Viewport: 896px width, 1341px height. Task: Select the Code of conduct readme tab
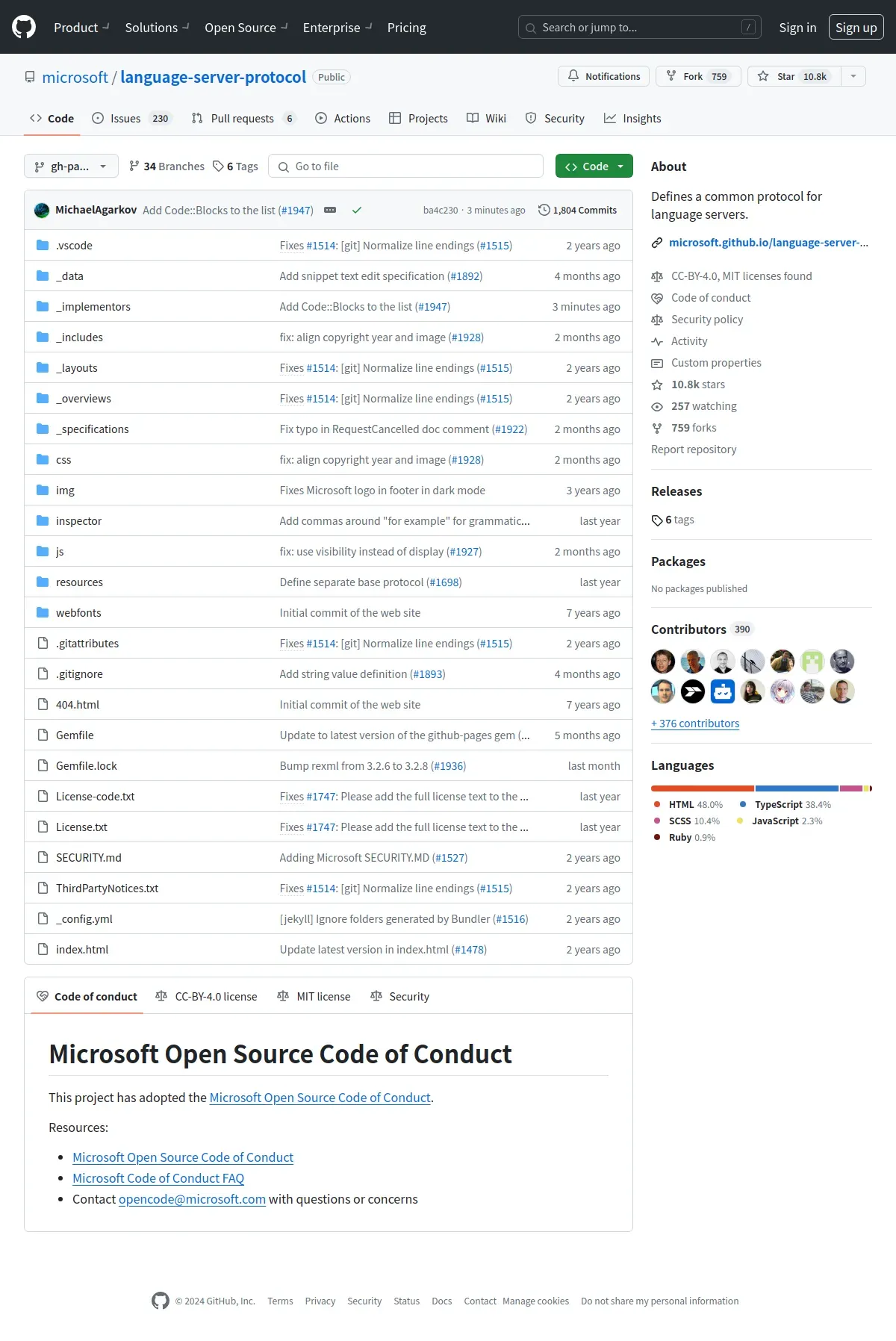point(87,997)
